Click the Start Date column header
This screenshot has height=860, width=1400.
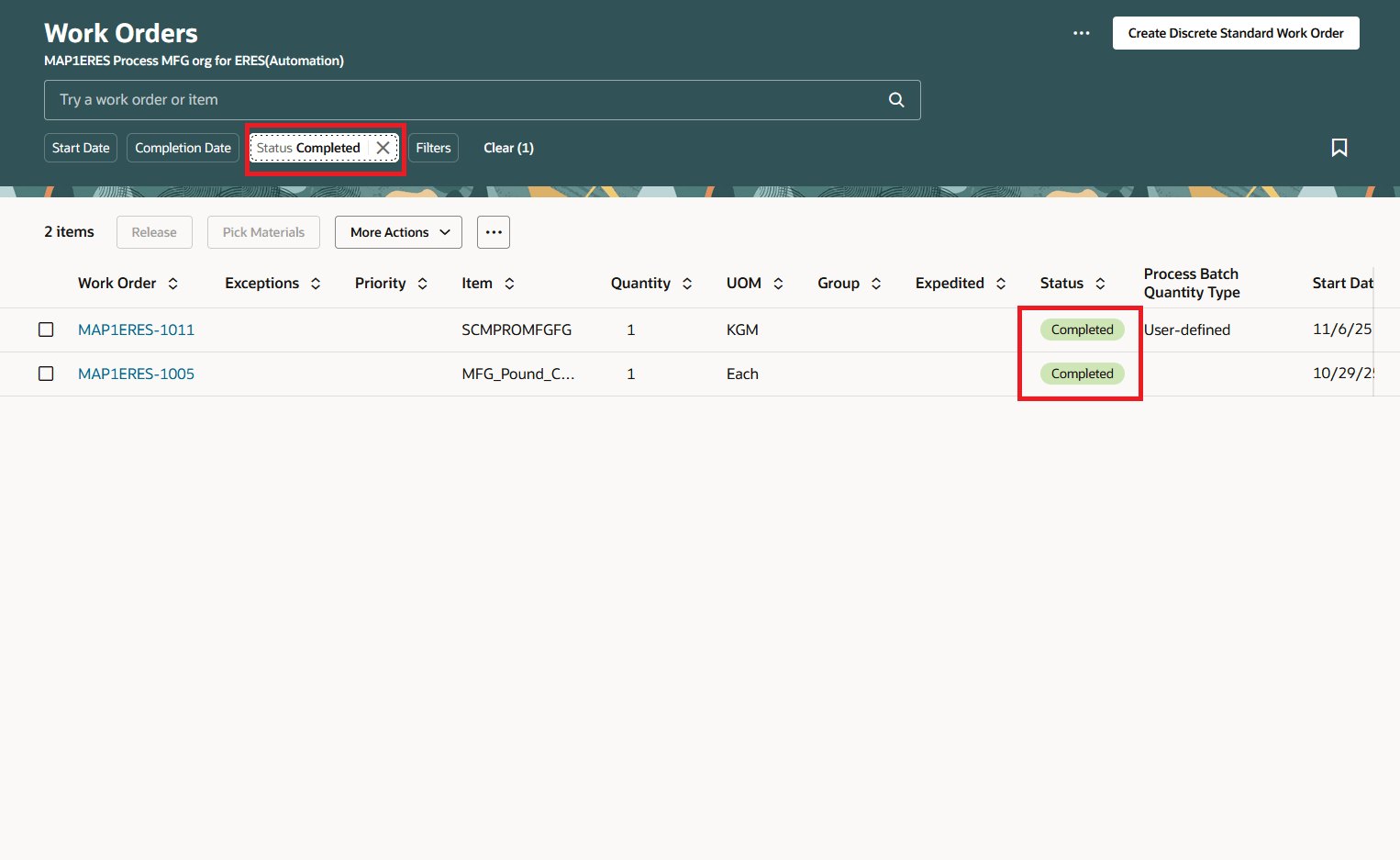point(1342,284)
